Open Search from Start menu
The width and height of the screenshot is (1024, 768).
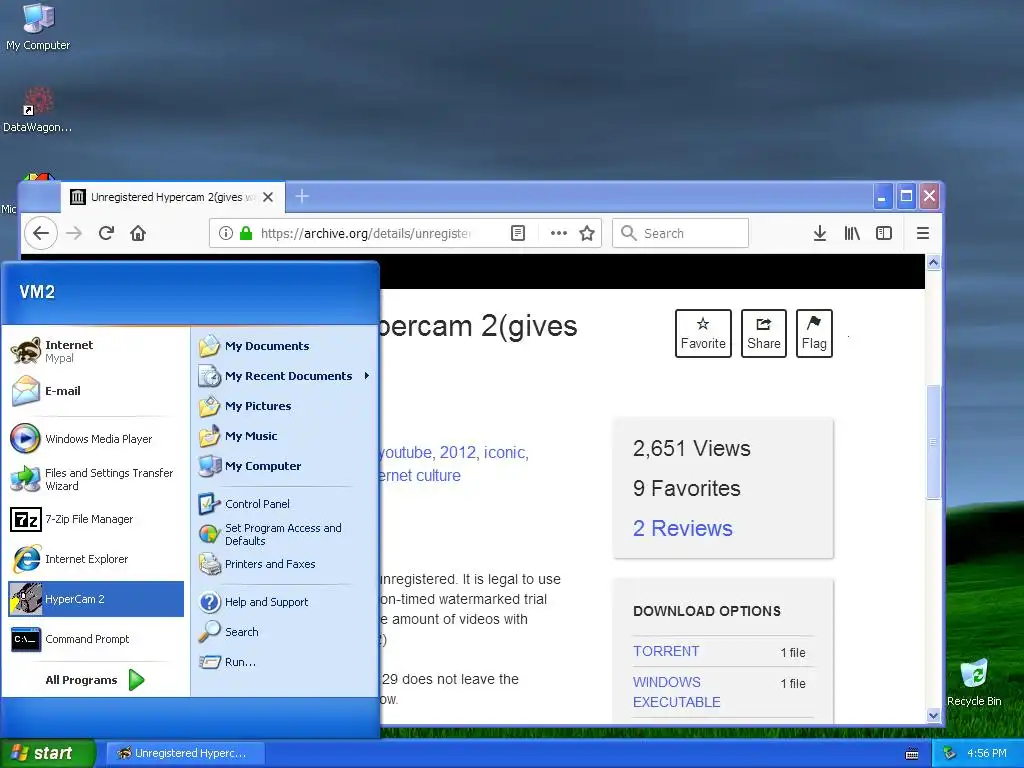284,632
